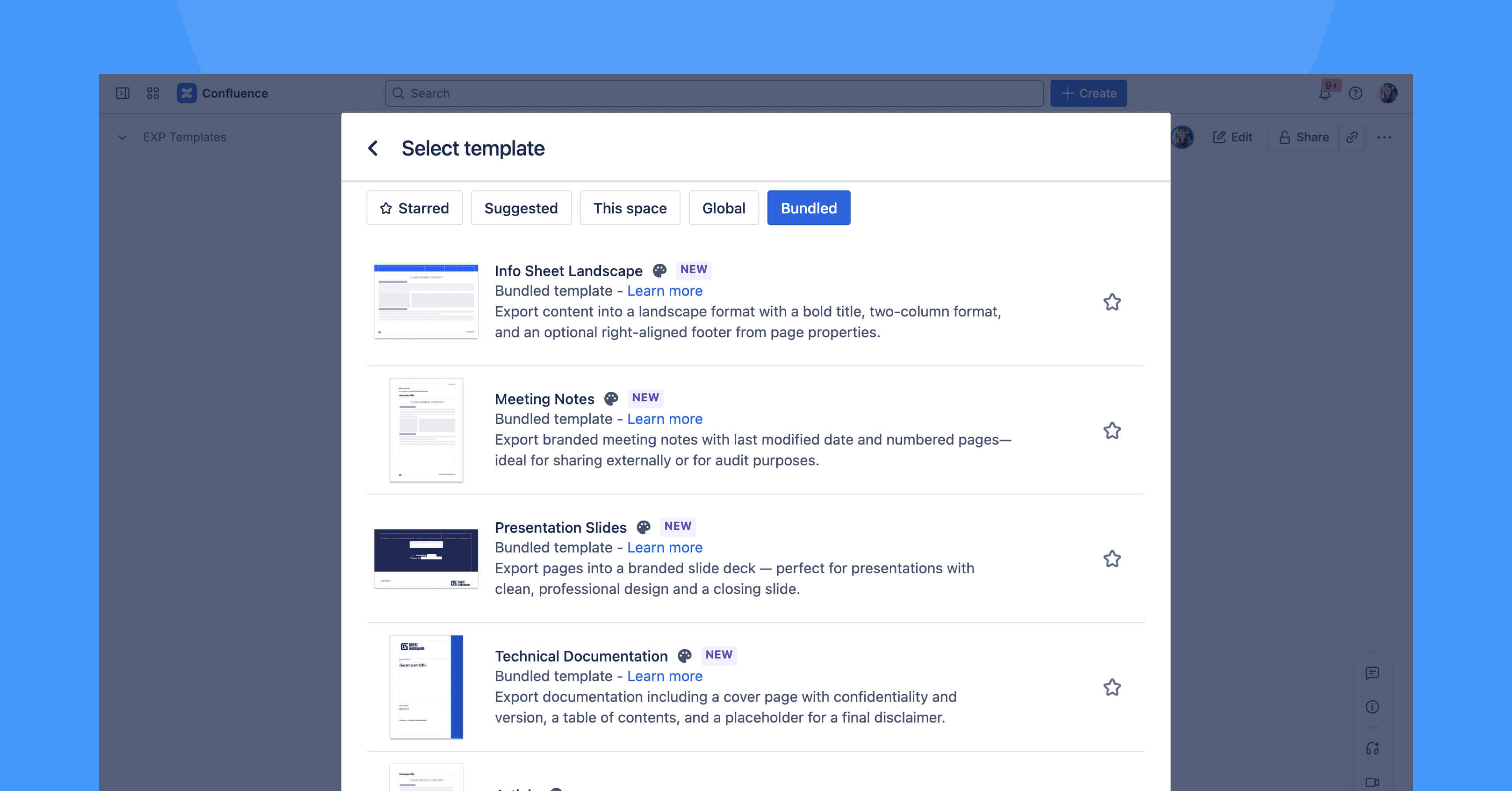The height and width of the screenshot is (791, 1512).
Task: Star the Technical Documentation template
Action: coord(1112,687)
